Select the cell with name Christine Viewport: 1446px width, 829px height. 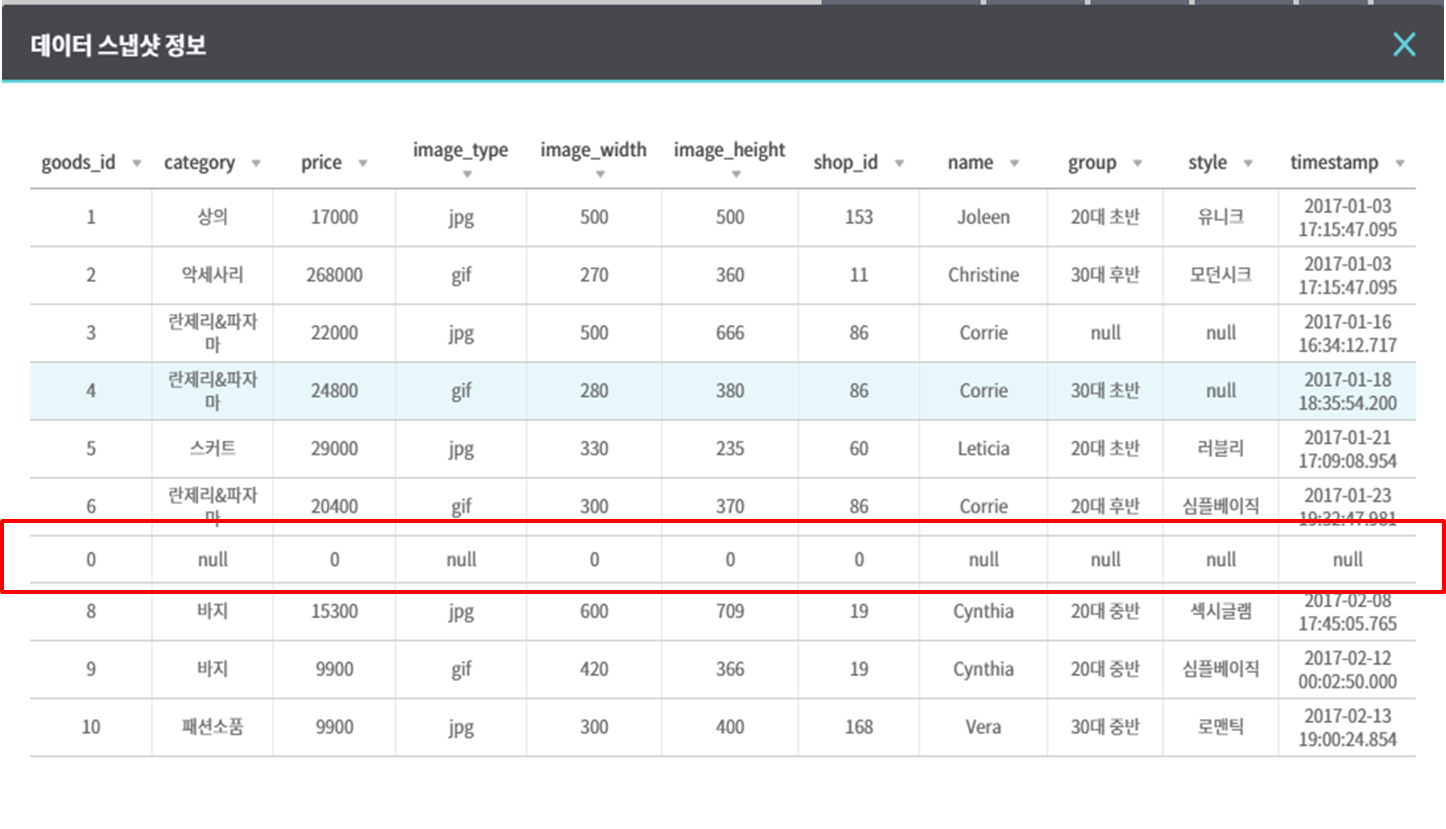point(983,275)
